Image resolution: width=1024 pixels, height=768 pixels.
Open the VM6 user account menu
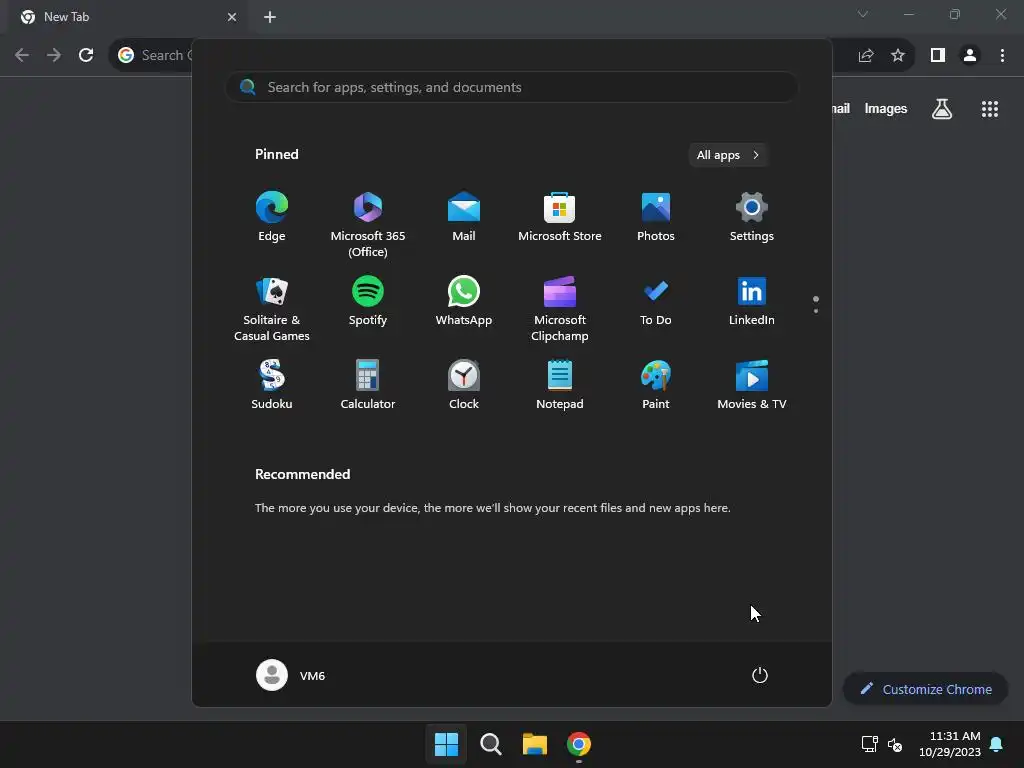[291, 675]
